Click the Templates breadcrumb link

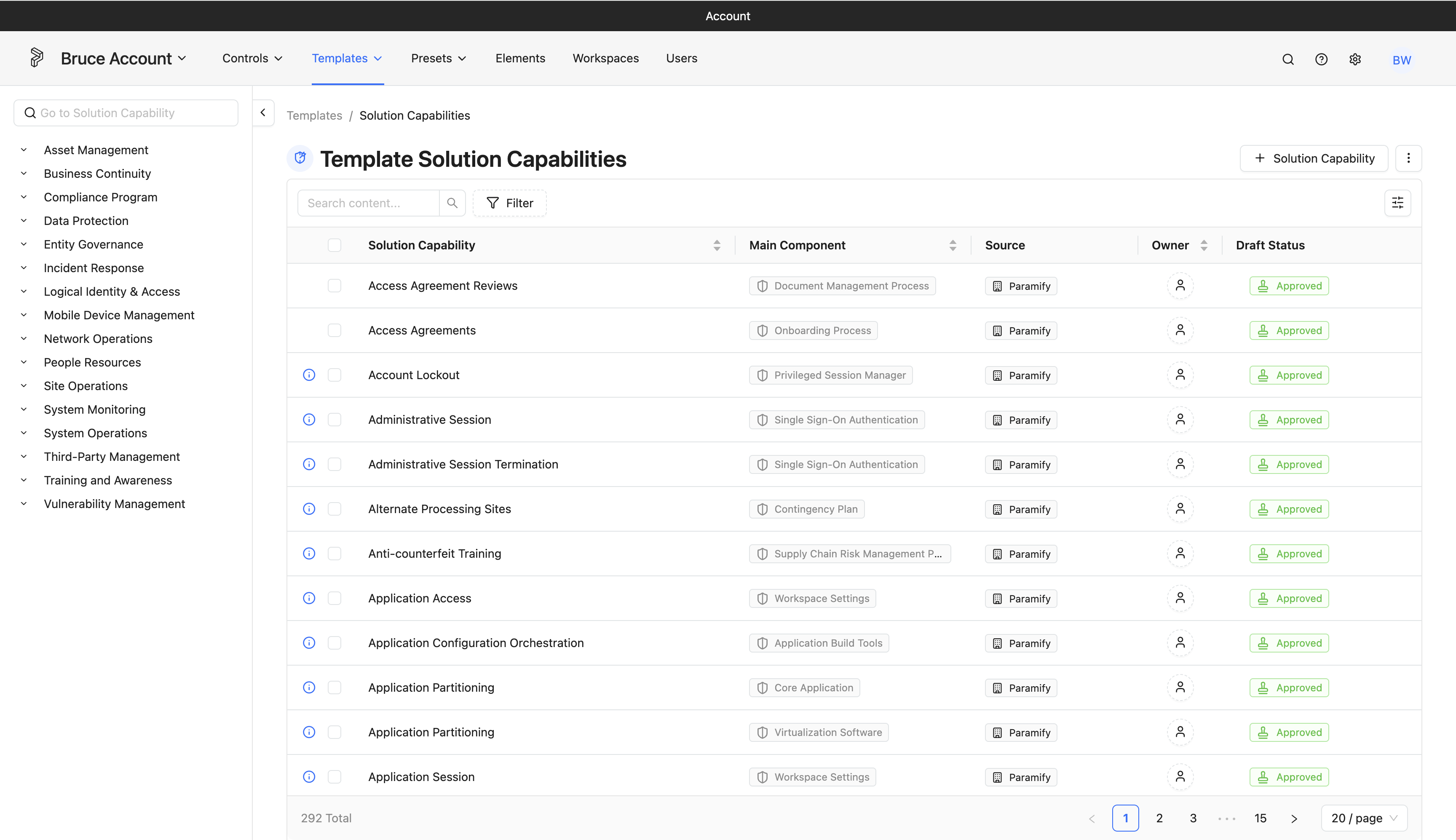tap(314, 115)
